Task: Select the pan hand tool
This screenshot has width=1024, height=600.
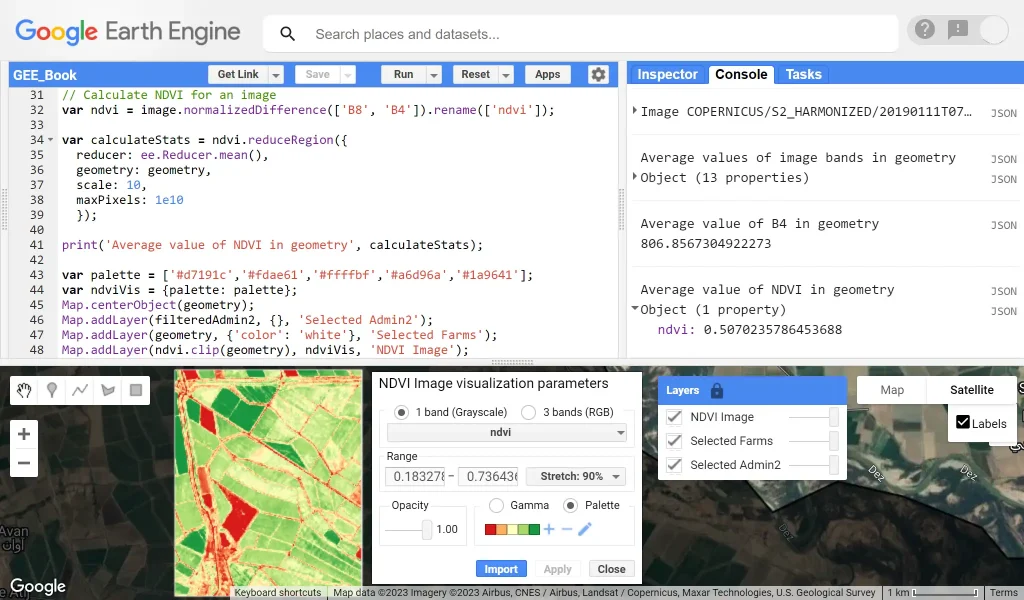Action: tap(24, 390)
